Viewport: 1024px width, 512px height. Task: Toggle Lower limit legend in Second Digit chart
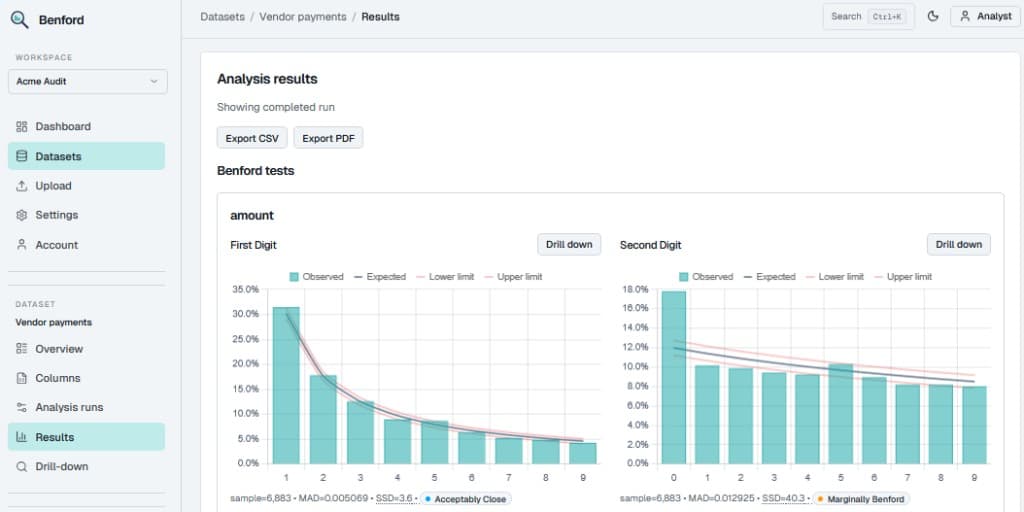click(x=835, y=277)
